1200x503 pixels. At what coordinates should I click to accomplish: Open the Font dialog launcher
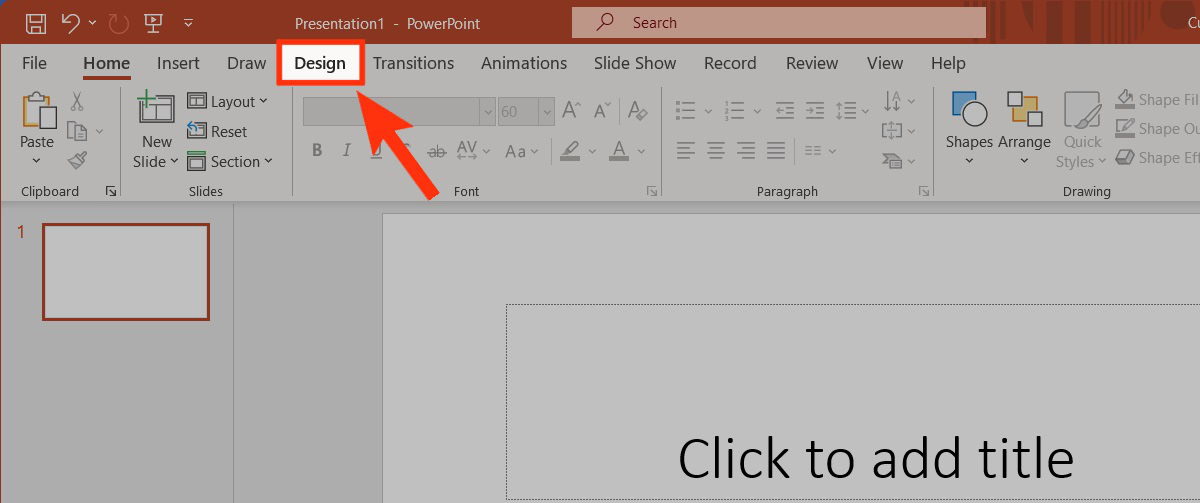tap(652, 191)
